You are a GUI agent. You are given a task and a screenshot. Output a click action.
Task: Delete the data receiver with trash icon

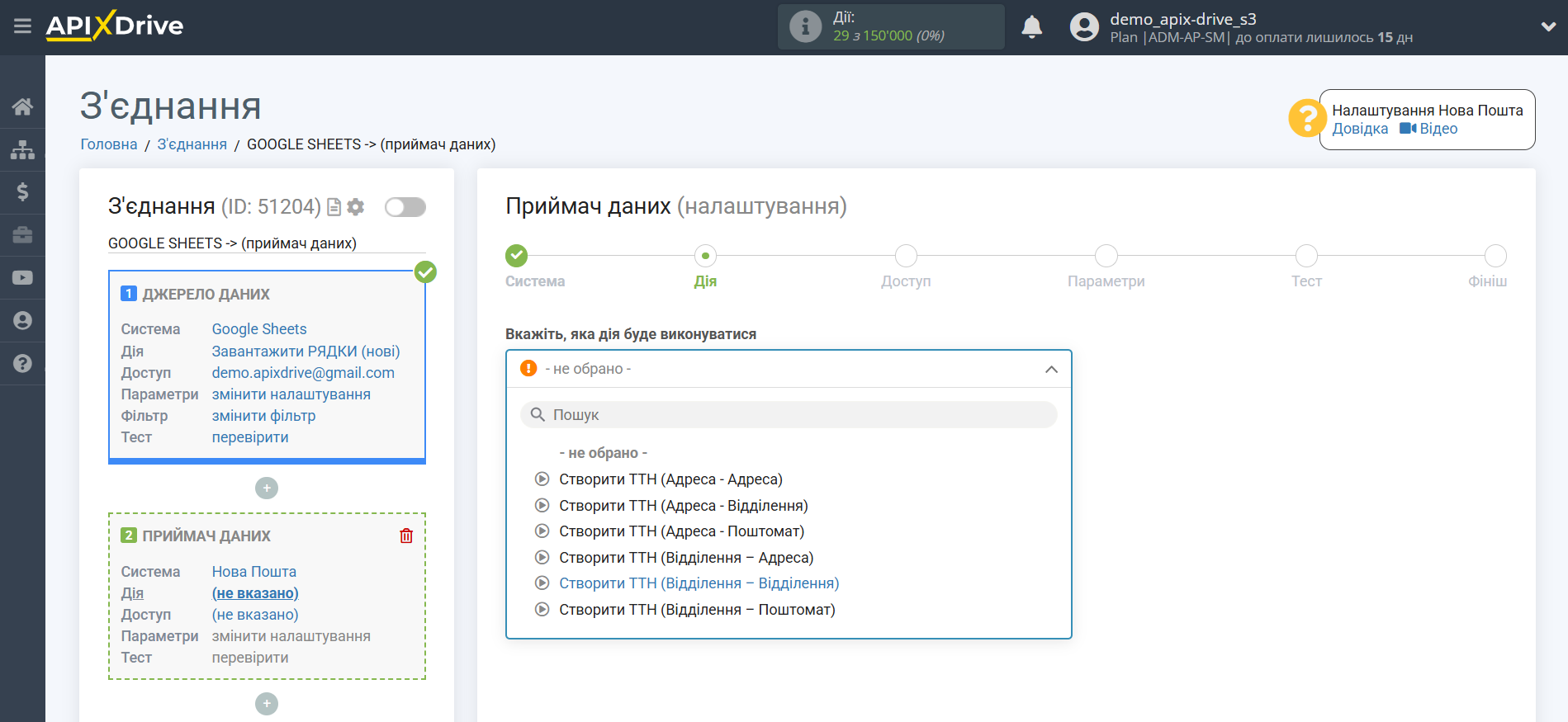coord(406,536)
